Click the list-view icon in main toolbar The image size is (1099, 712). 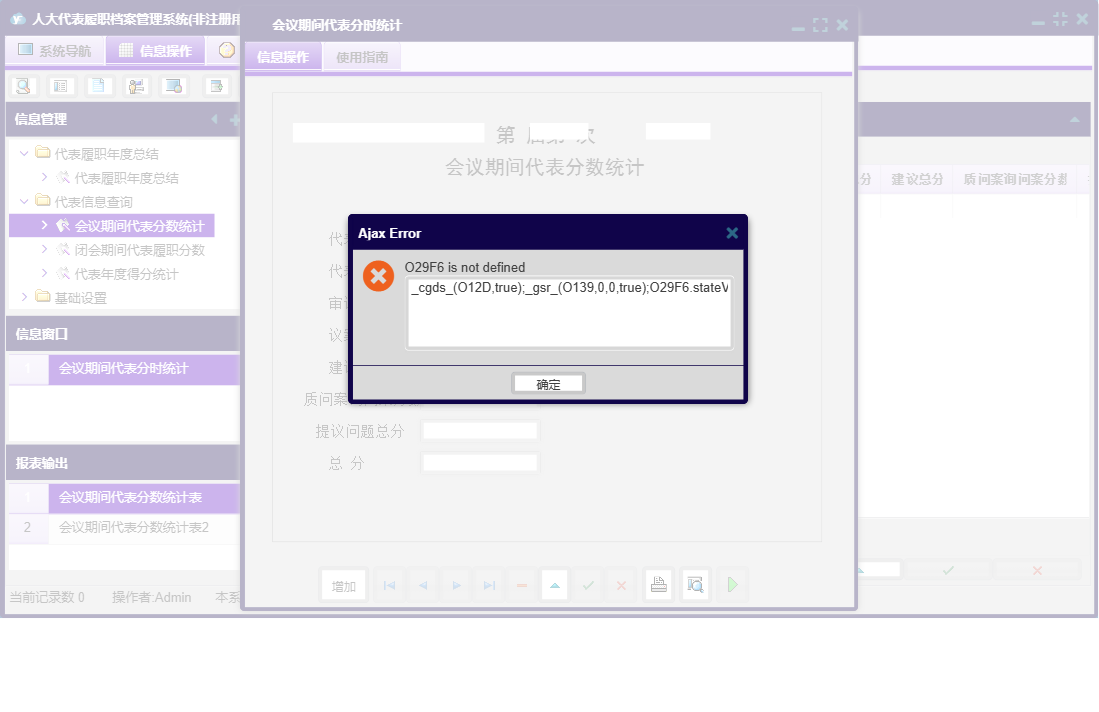pos(61,86)
